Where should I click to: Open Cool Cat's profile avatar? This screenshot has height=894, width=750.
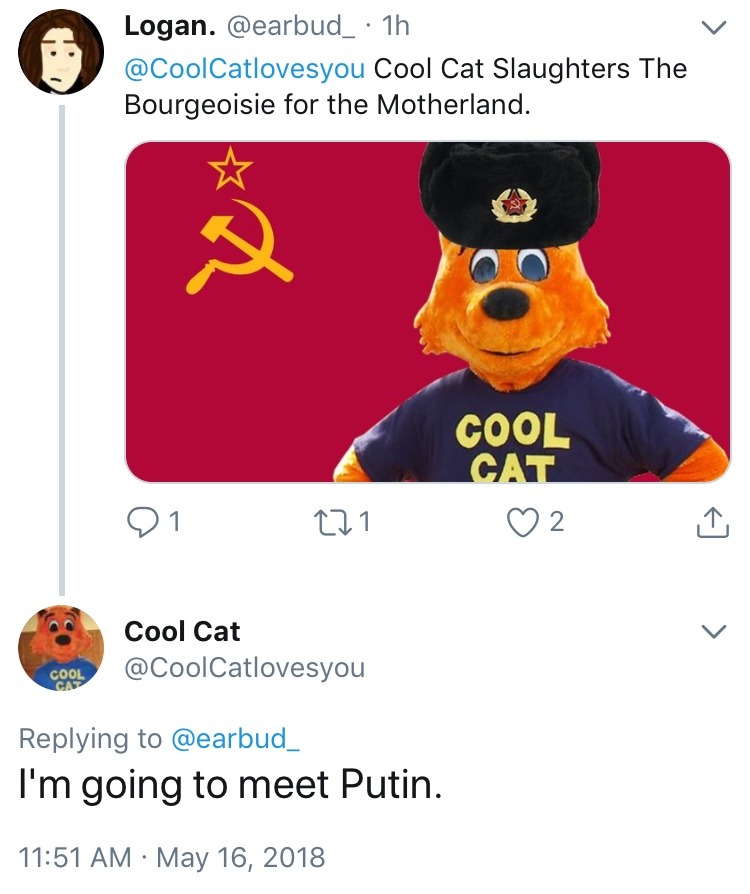(61, 647)
